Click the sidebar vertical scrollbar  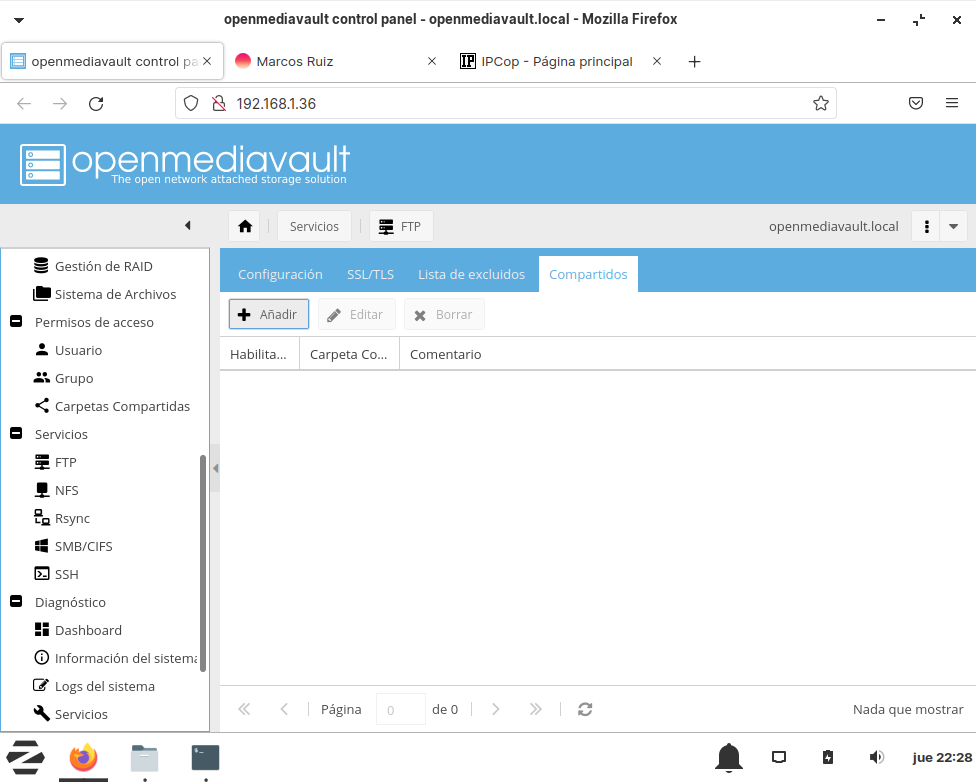click(203, 560)
